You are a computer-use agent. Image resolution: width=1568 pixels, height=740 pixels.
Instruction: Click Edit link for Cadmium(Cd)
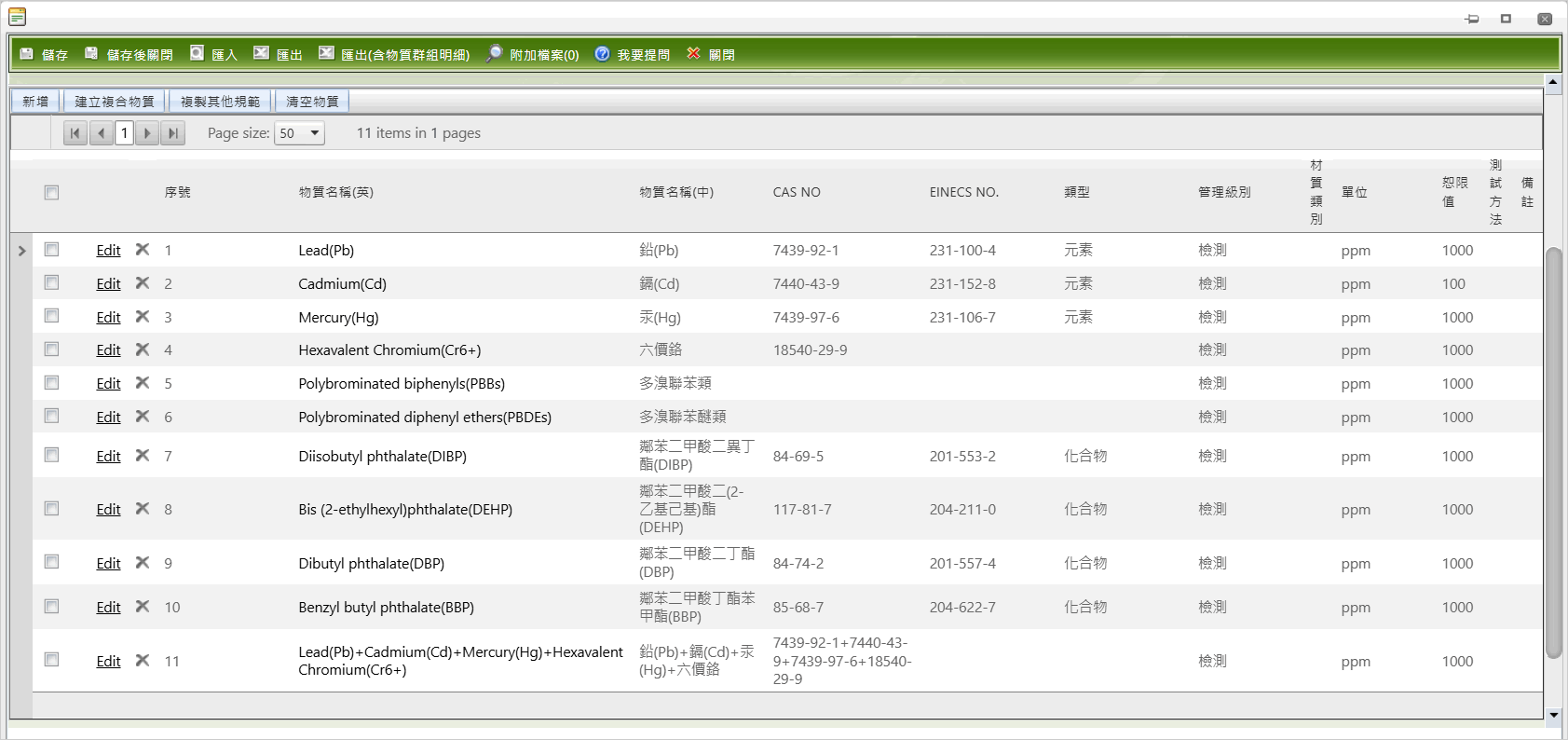point(108,283)
